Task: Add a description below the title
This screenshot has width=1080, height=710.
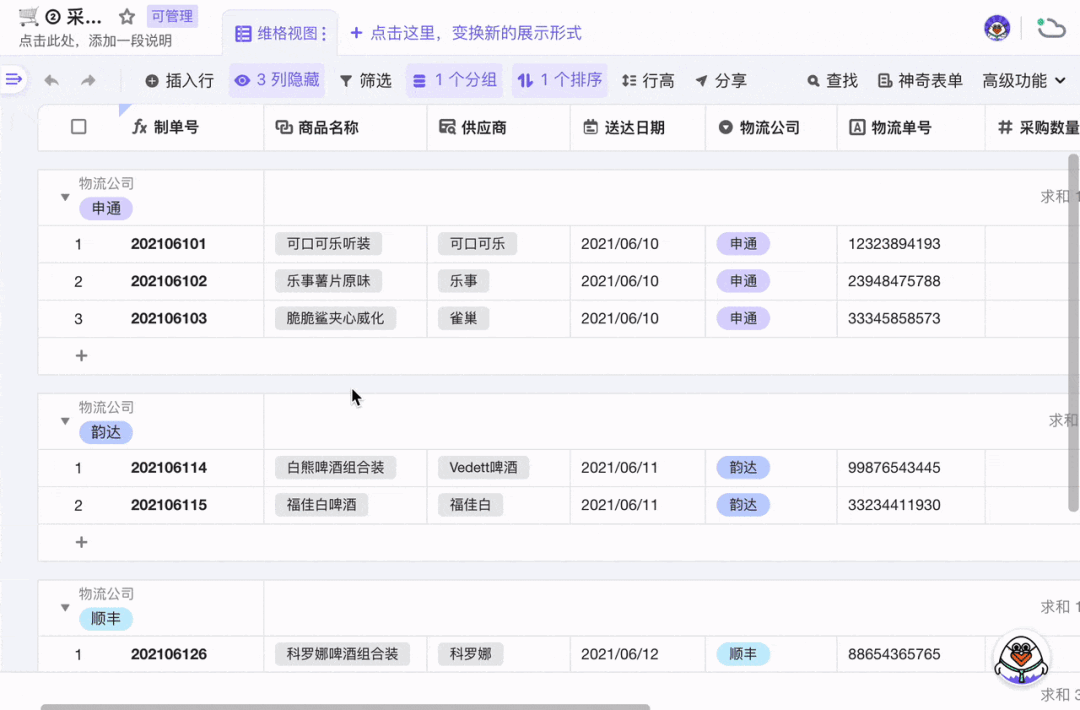Action: click(95, 41)
